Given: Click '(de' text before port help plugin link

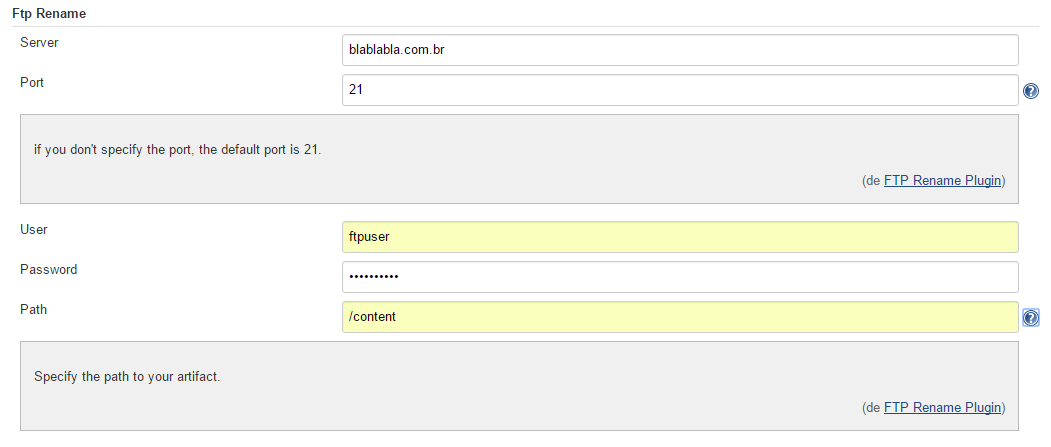Looking at the screenshot, I should (871, 180).
